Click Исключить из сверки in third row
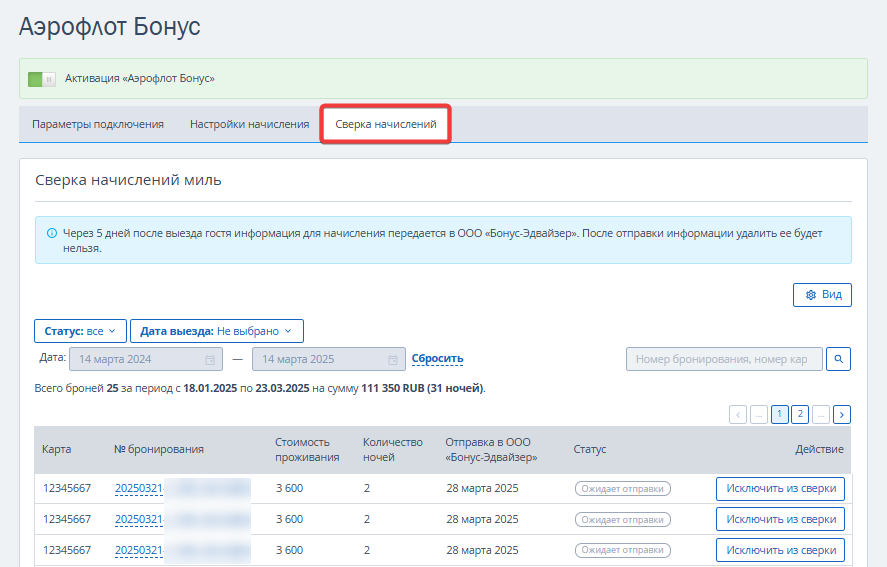887x567 pixels. (x=781, y=550)
